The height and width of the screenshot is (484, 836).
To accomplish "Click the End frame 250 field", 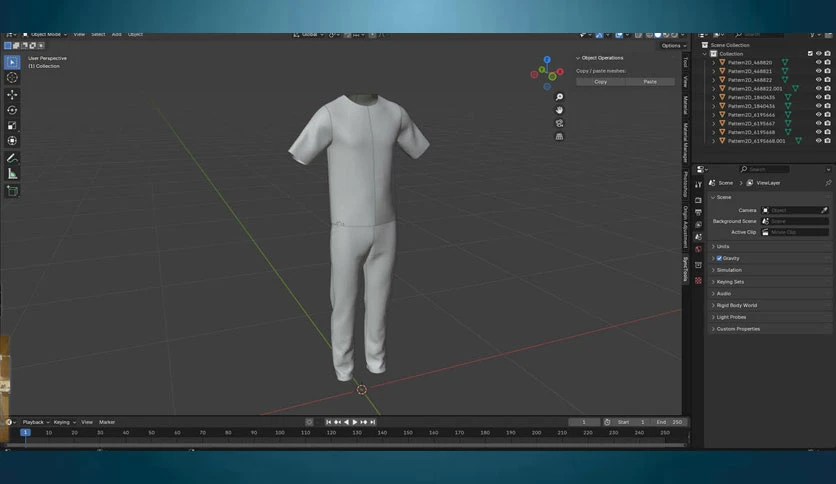I will (669, 422).
